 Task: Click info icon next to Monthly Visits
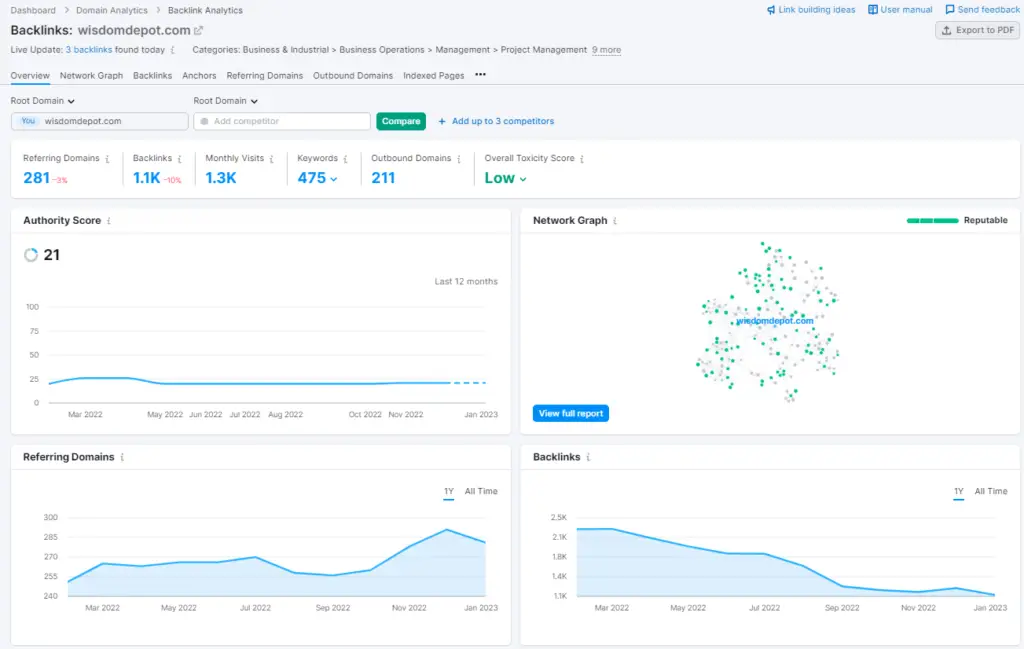tap(272, 159)
